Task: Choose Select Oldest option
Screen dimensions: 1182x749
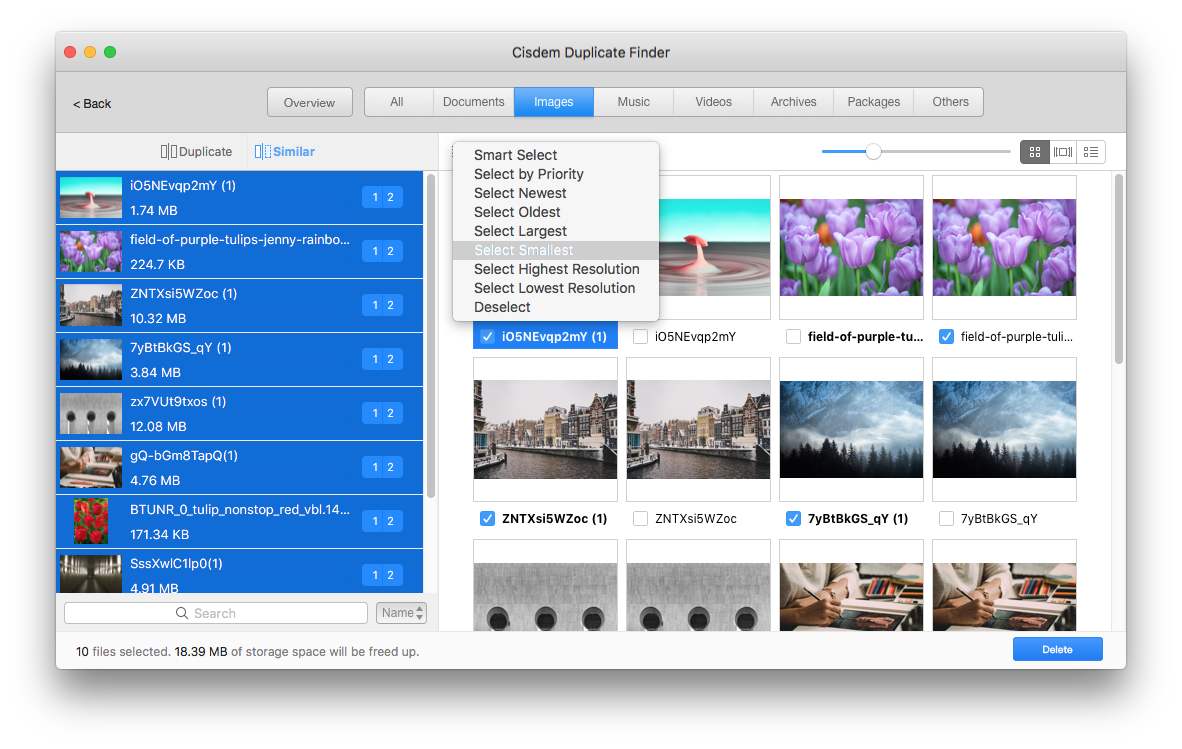Action: pos(556,212)
